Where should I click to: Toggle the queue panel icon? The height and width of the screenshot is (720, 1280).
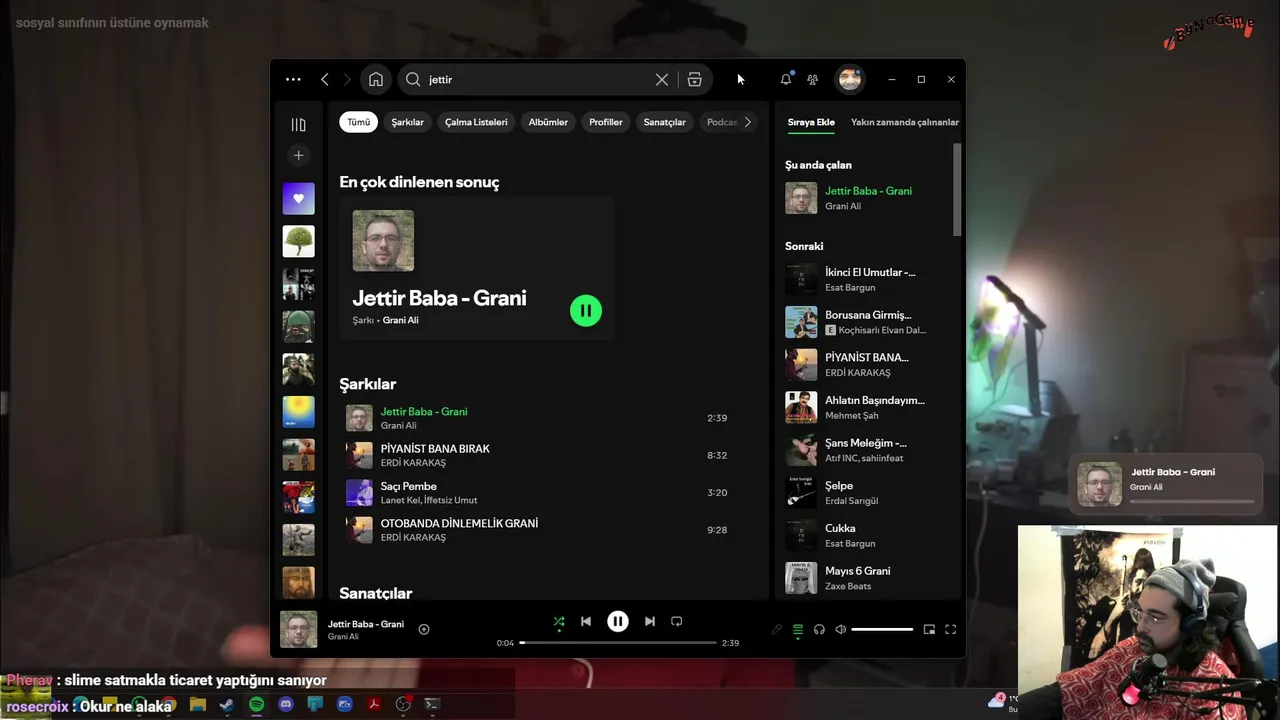pos(798,629)
